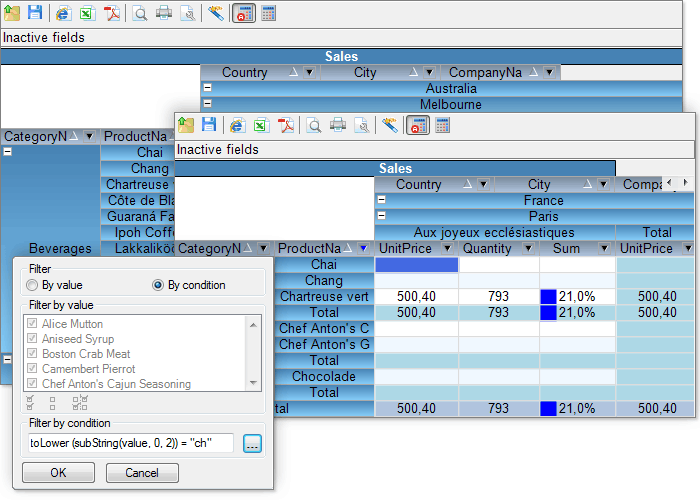
Task: Open condition editor ellipsis button
Action: coord(252,443)
